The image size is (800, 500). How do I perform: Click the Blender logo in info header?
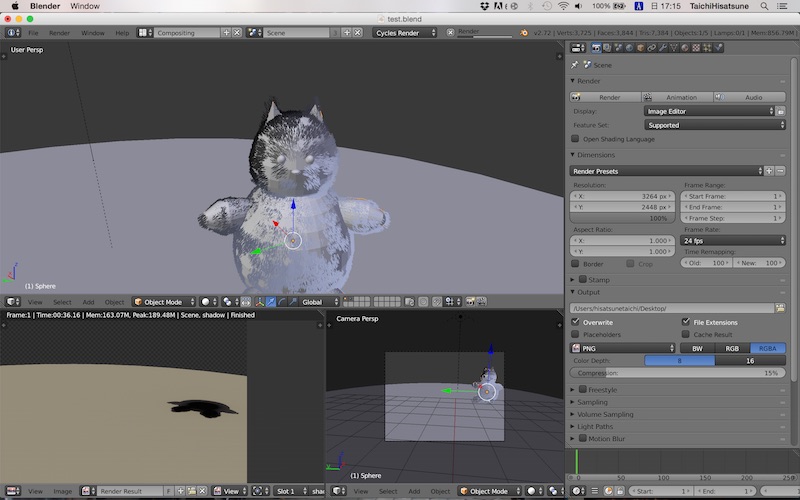[524, 33]
